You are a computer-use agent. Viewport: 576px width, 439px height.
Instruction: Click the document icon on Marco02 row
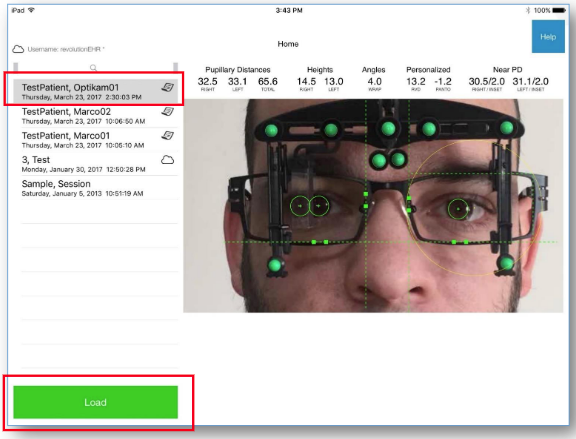coord(168,111)
